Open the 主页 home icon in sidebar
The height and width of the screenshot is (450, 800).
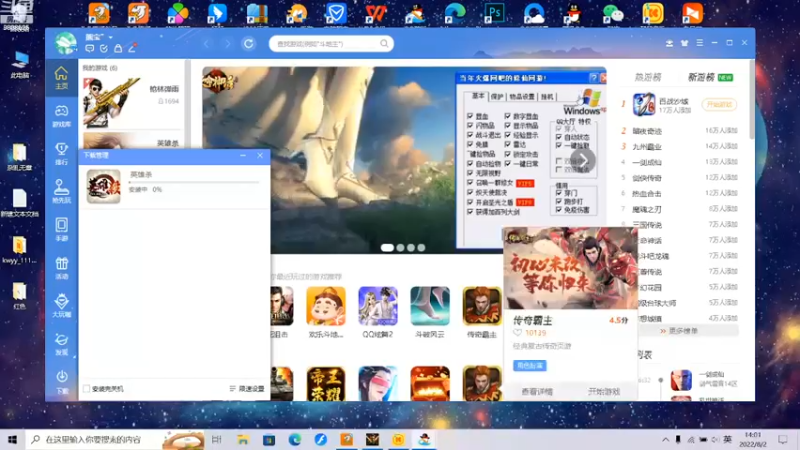click(x=61, y=78)
